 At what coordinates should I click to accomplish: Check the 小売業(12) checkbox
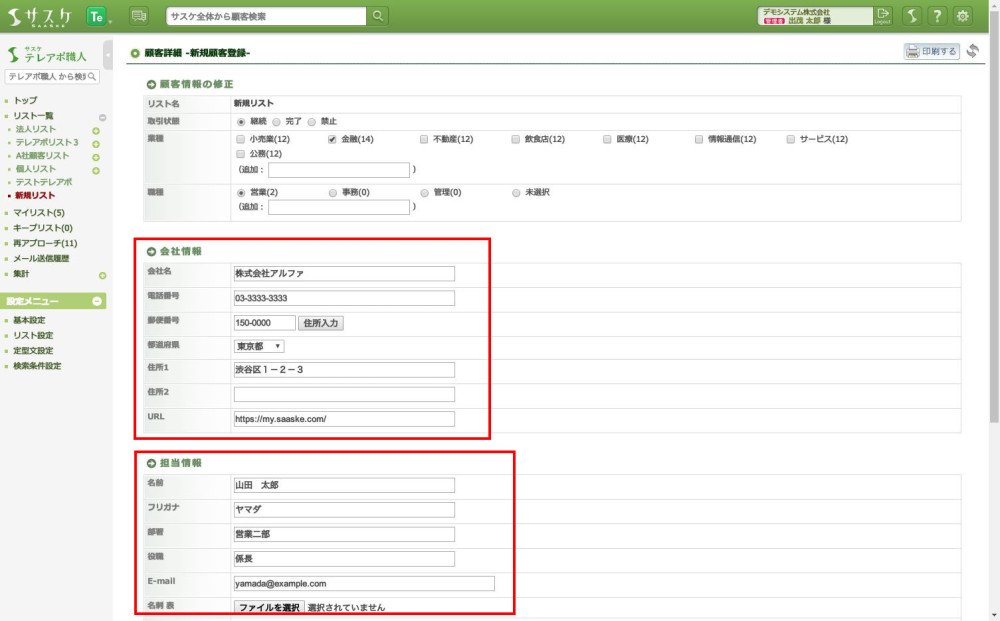(x=240, y=139)
